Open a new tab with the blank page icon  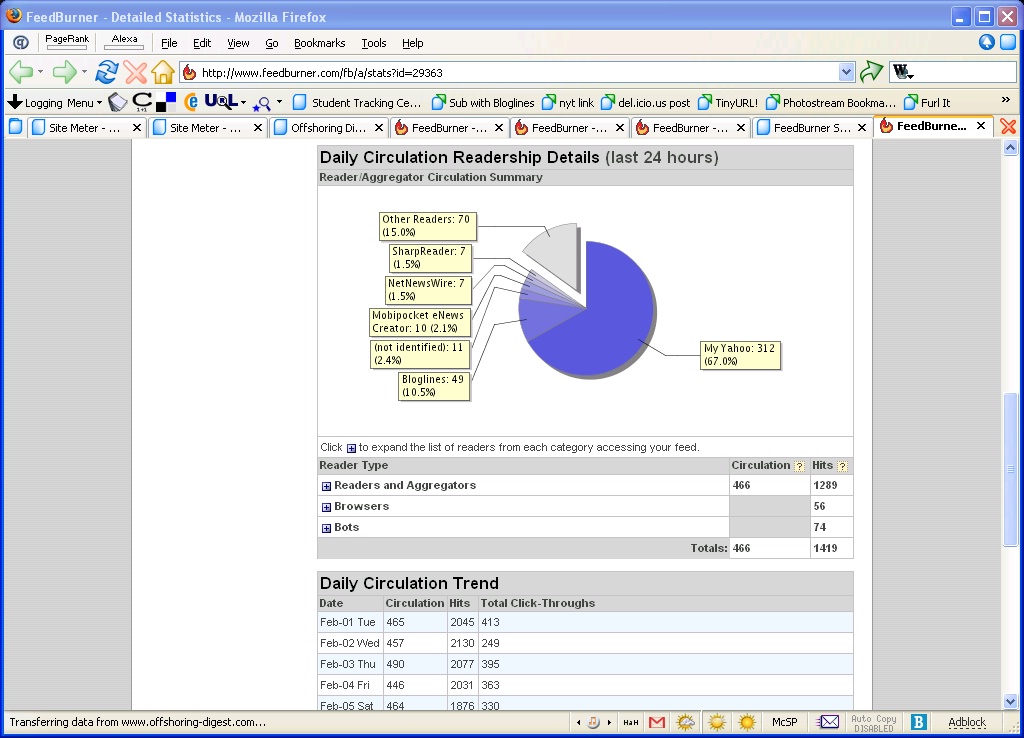click(15, 127)
